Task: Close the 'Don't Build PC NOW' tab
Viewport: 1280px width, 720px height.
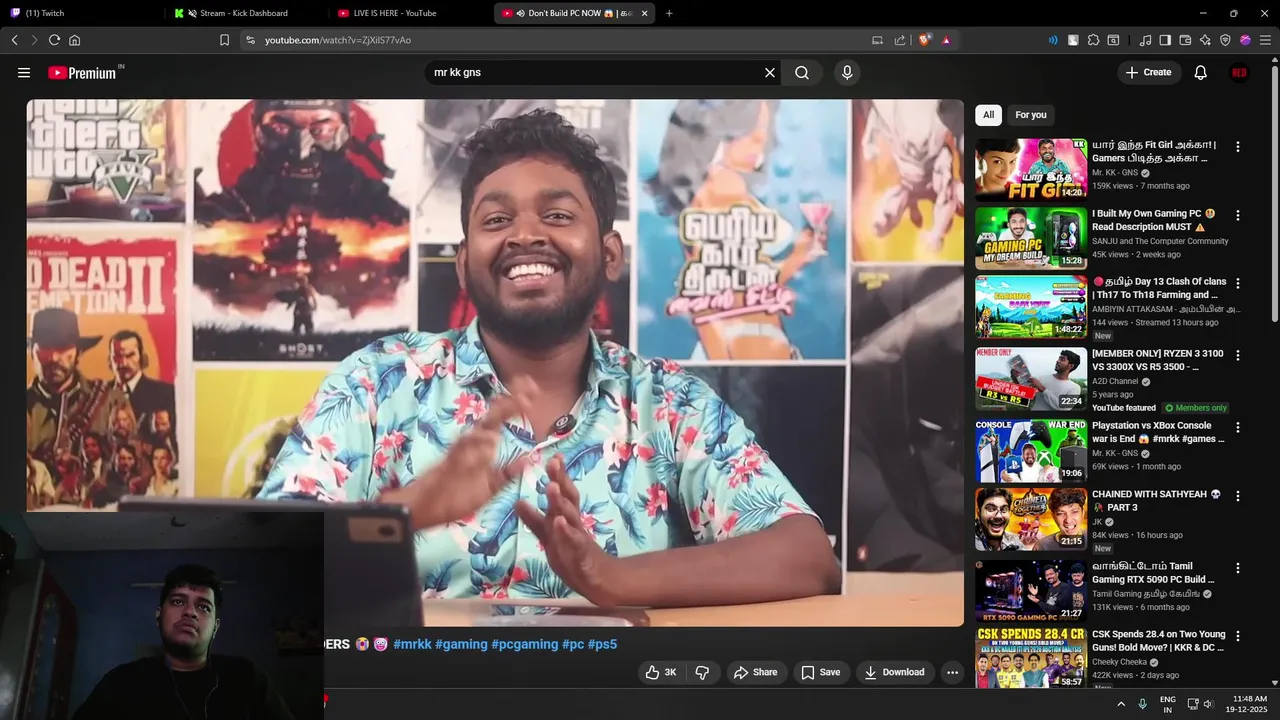Action: (644, 13)
